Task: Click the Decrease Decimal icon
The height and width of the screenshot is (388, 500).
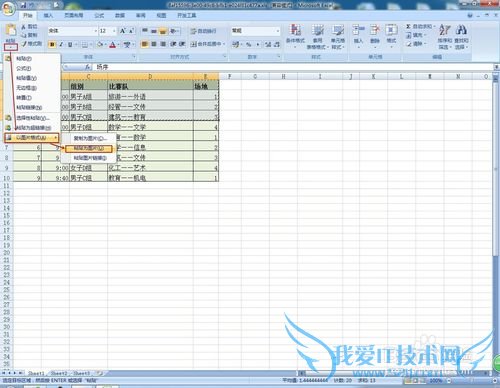Action: 277,44
